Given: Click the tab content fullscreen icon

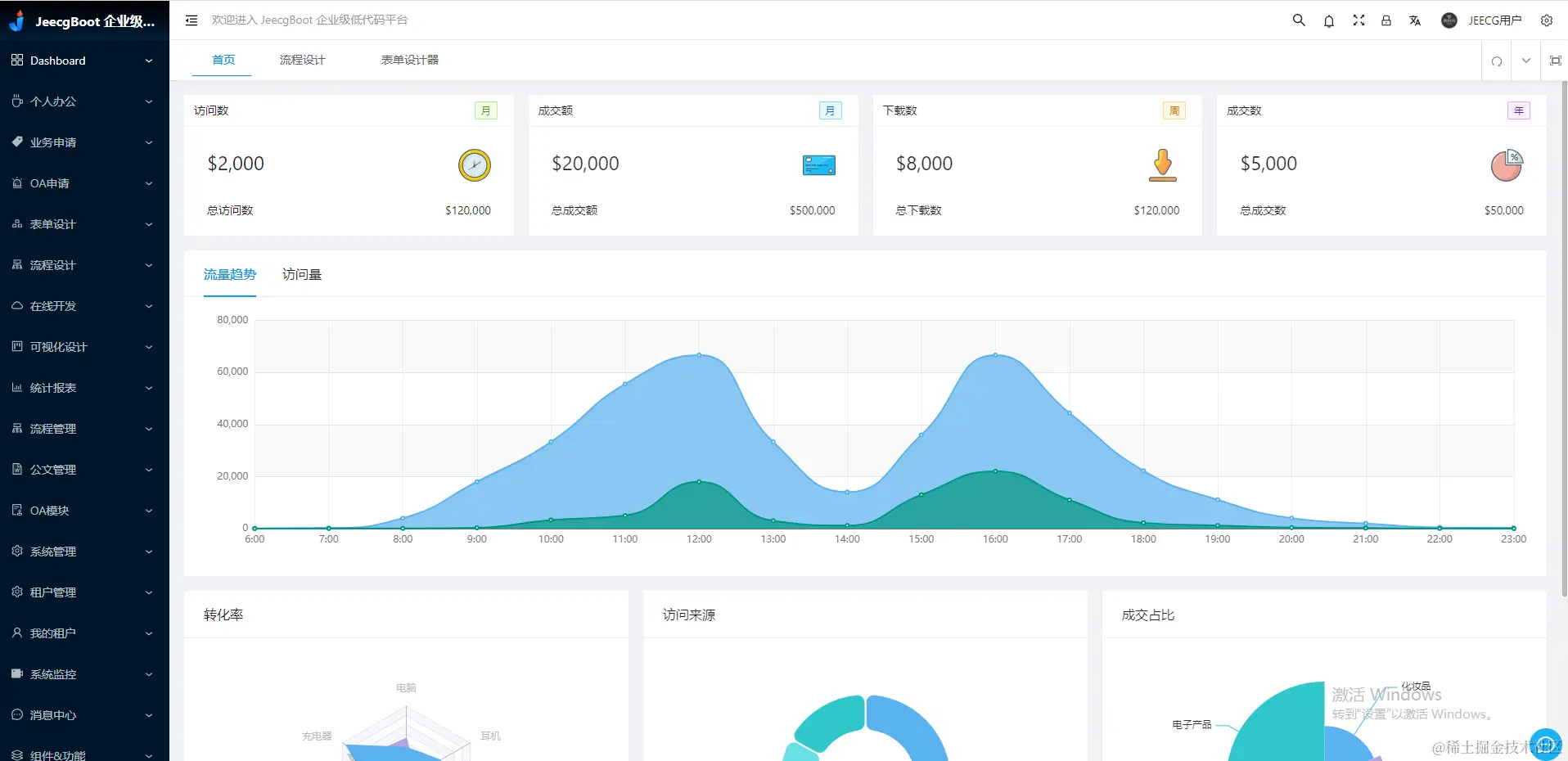Looking at the screenshot, I should pyautogui.click(x=1556, y=61).
